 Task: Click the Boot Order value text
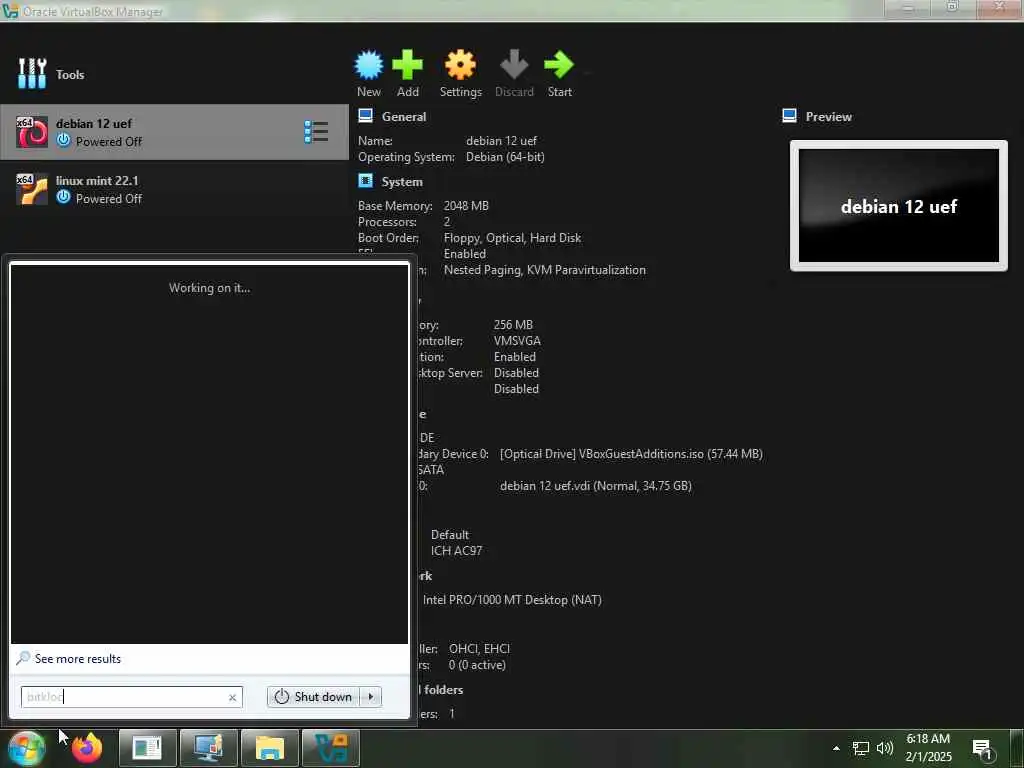[512, 238]
